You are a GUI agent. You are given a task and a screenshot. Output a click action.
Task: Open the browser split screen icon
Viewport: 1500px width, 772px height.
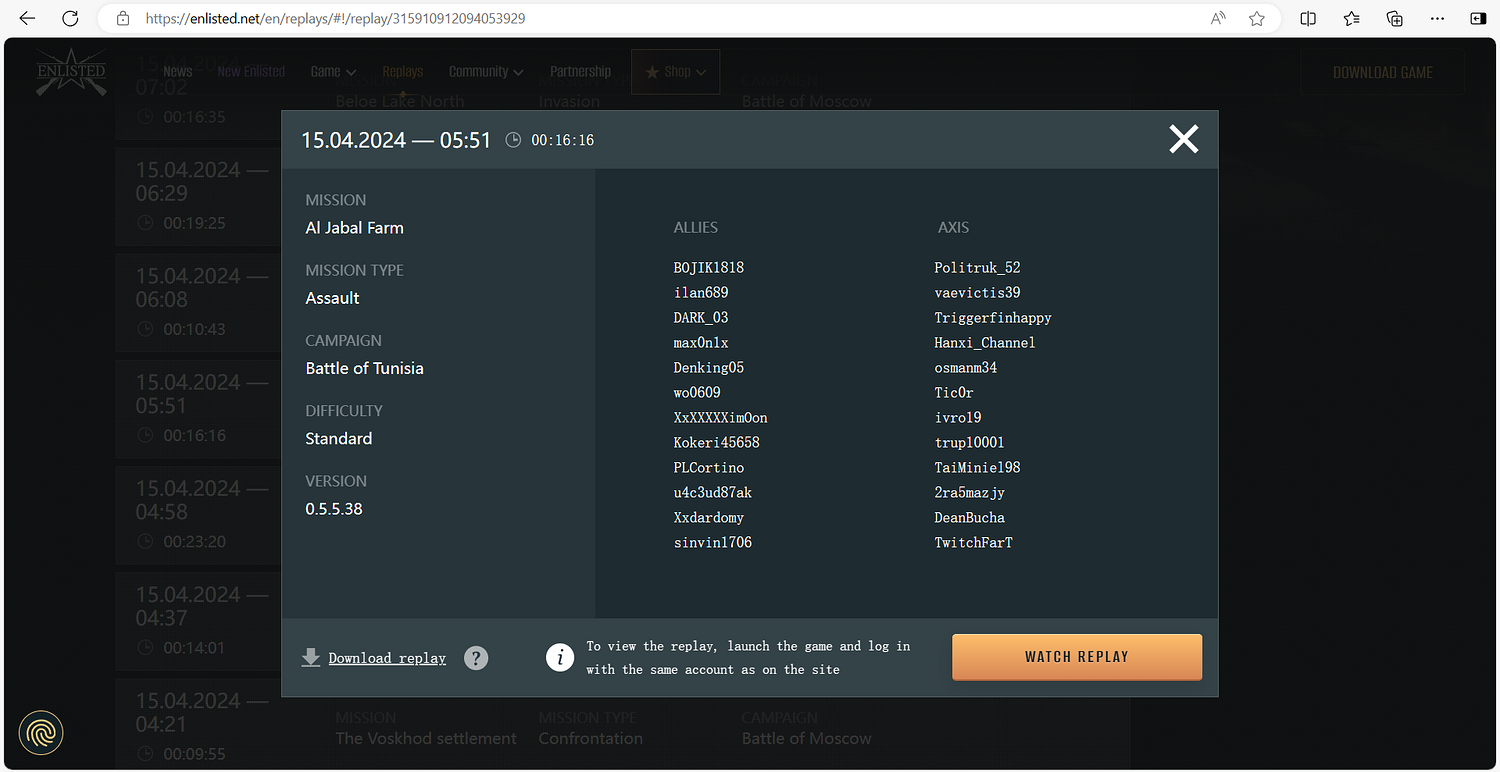tap(1308, 18)
